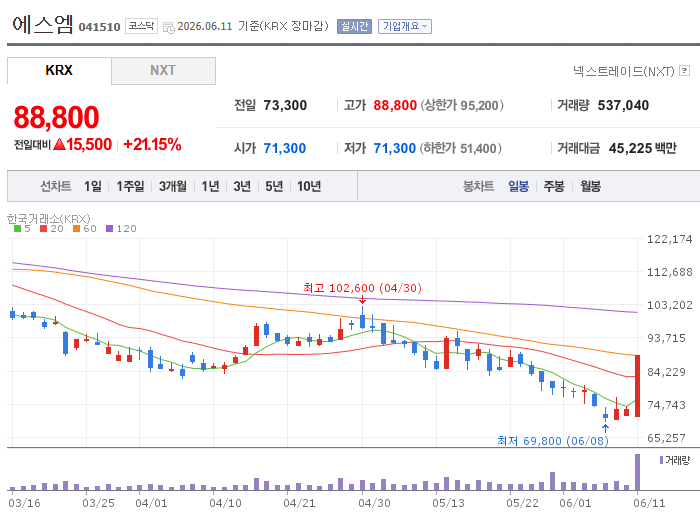Image resolution: width=700 pixels, height=520 pixels.
Task: Click the current price 88,800 in large red
Action: click(56, 117)
